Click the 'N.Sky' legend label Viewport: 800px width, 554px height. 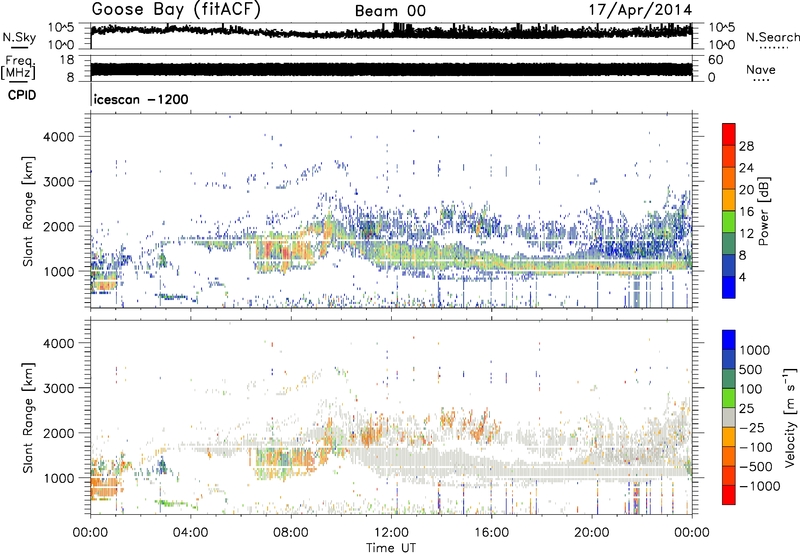tap(19, 37)
